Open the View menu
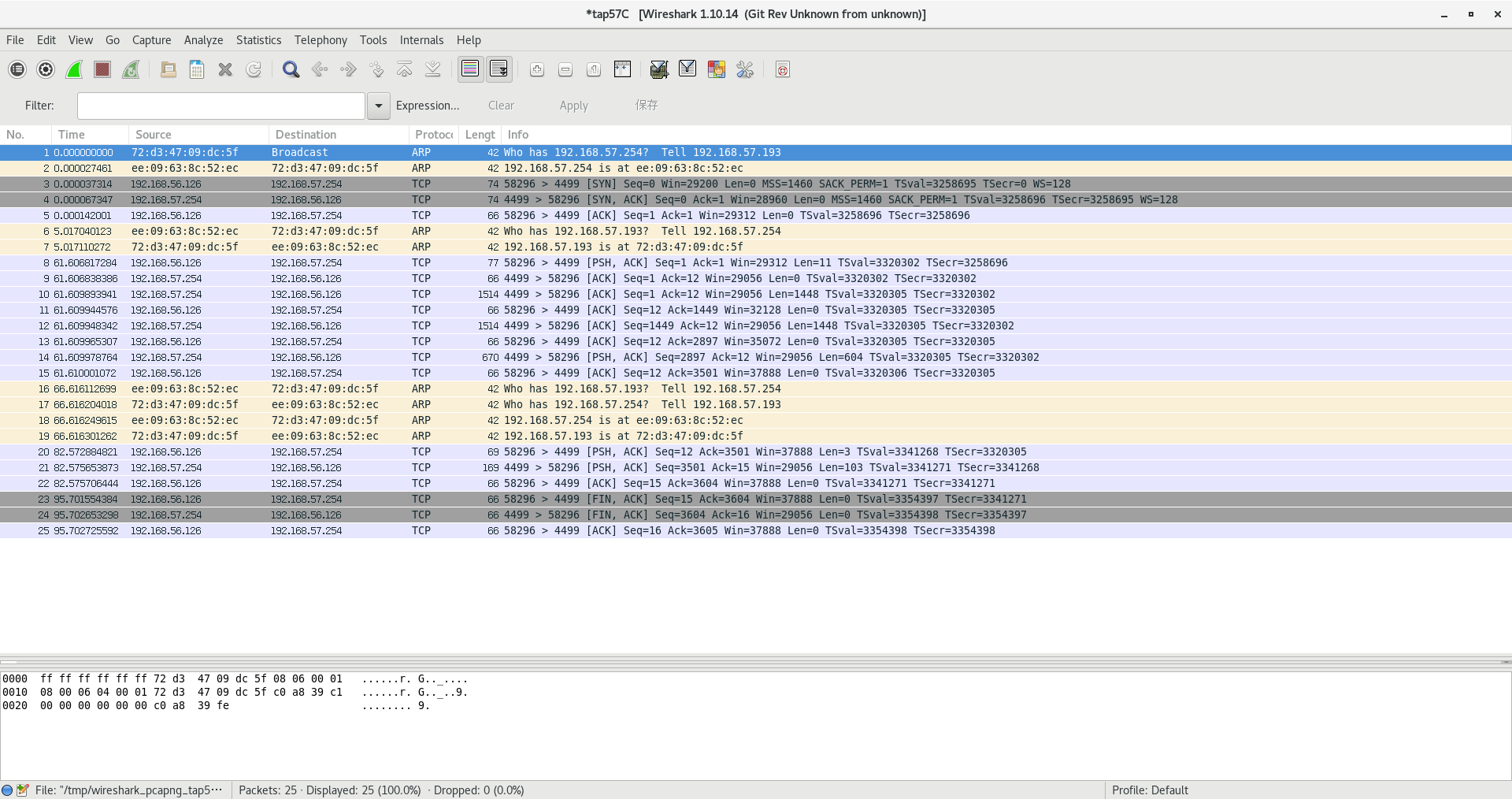The image size is (1512, 799). pos(80,40)
